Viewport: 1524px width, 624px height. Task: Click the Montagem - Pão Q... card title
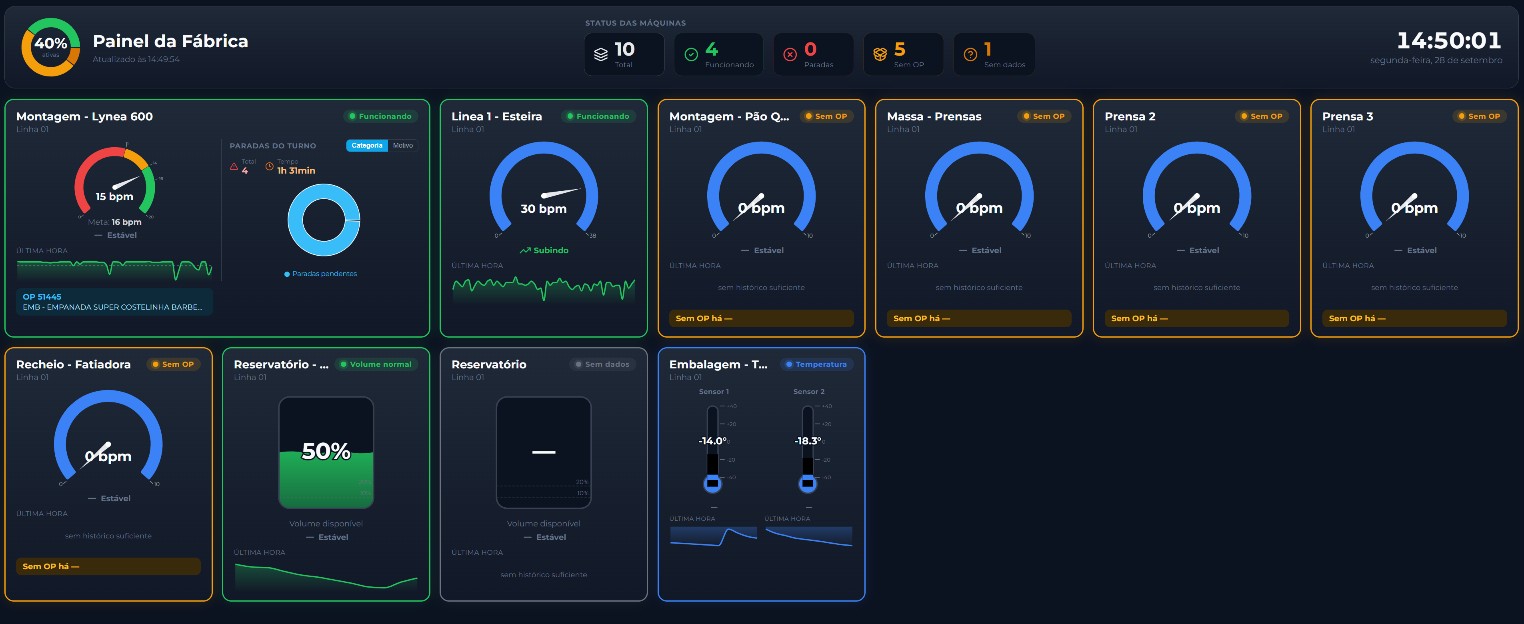[x=730, y=116]
